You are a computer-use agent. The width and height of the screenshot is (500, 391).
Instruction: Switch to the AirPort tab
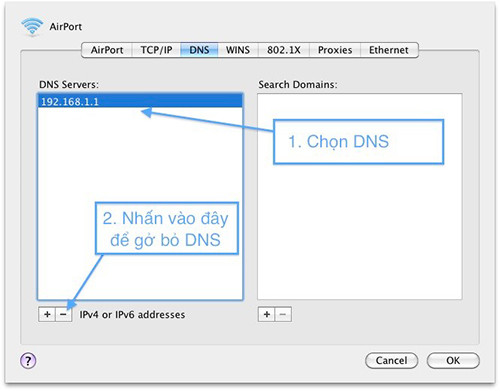pos(107,50)
